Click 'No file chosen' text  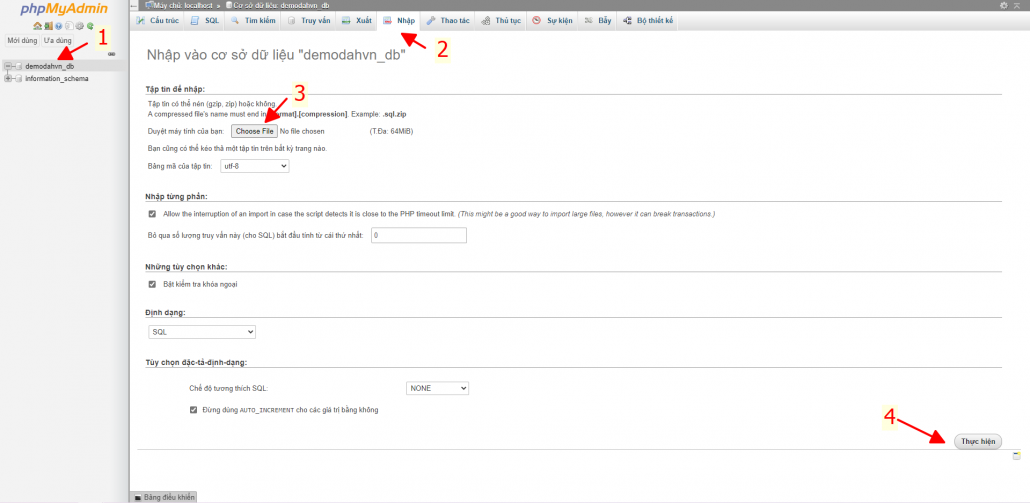pyautogui.click(x=302, y=131)
